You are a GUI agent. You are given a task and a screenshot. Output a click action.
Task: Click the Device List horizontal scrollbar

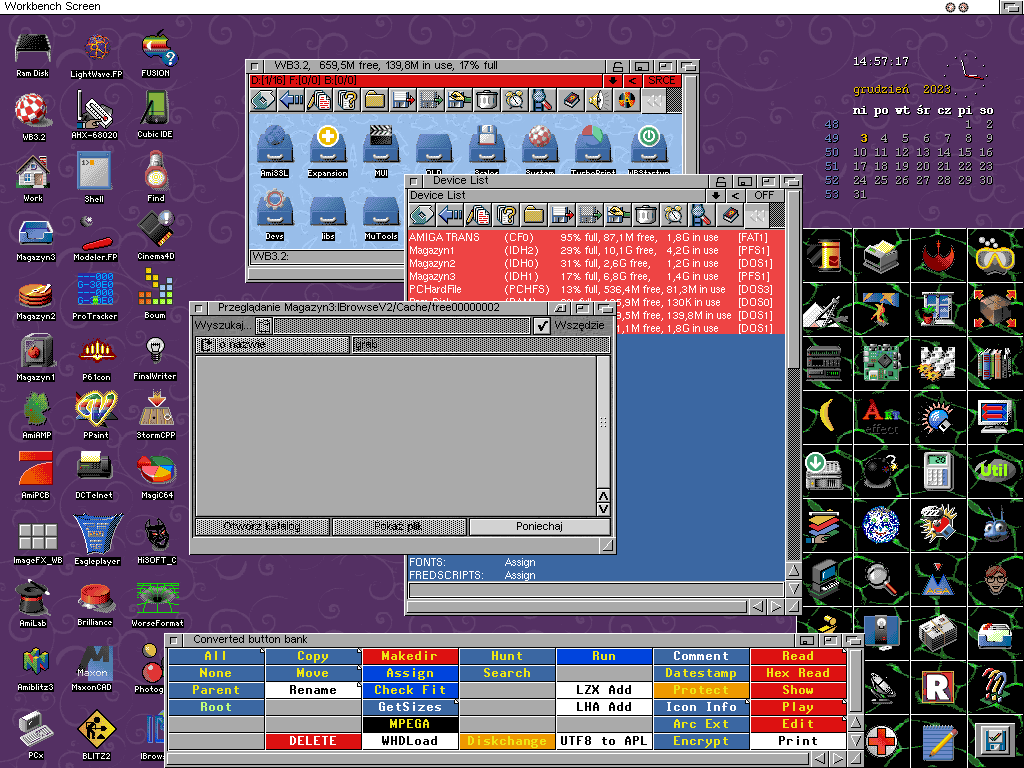tap(577, 607)
